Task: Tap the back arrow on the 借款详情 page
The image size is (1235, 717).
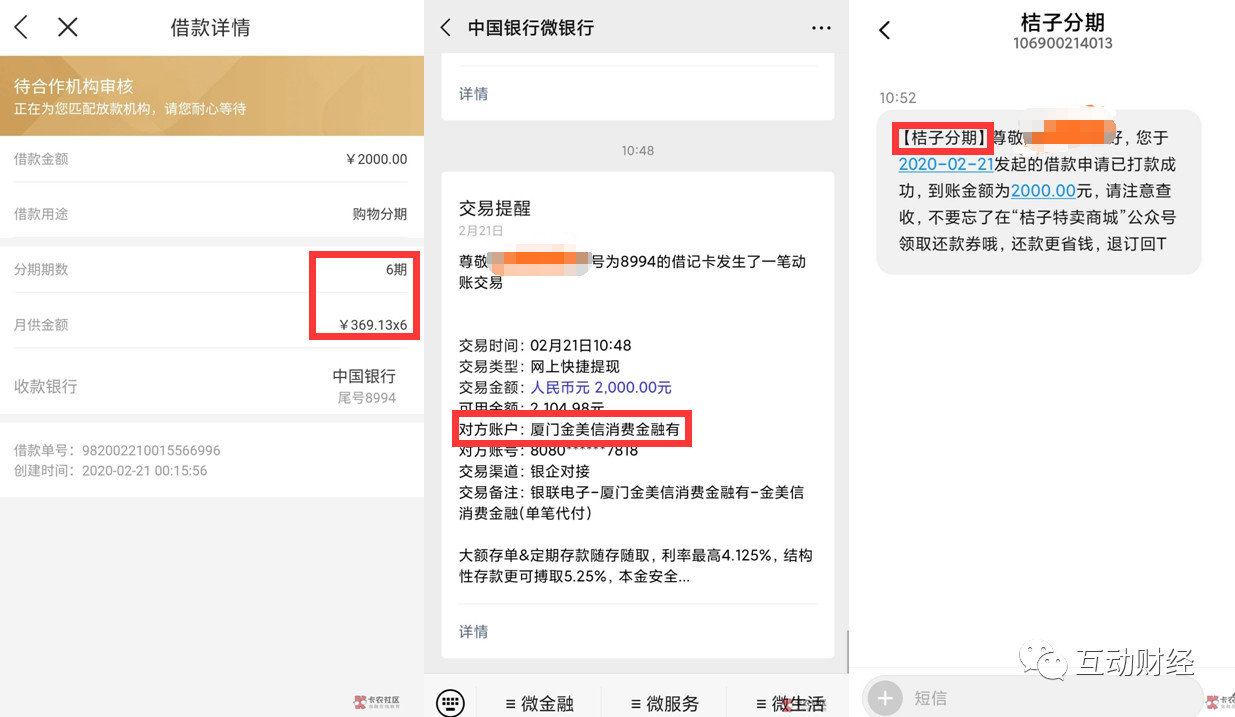Action: point(20,27)
